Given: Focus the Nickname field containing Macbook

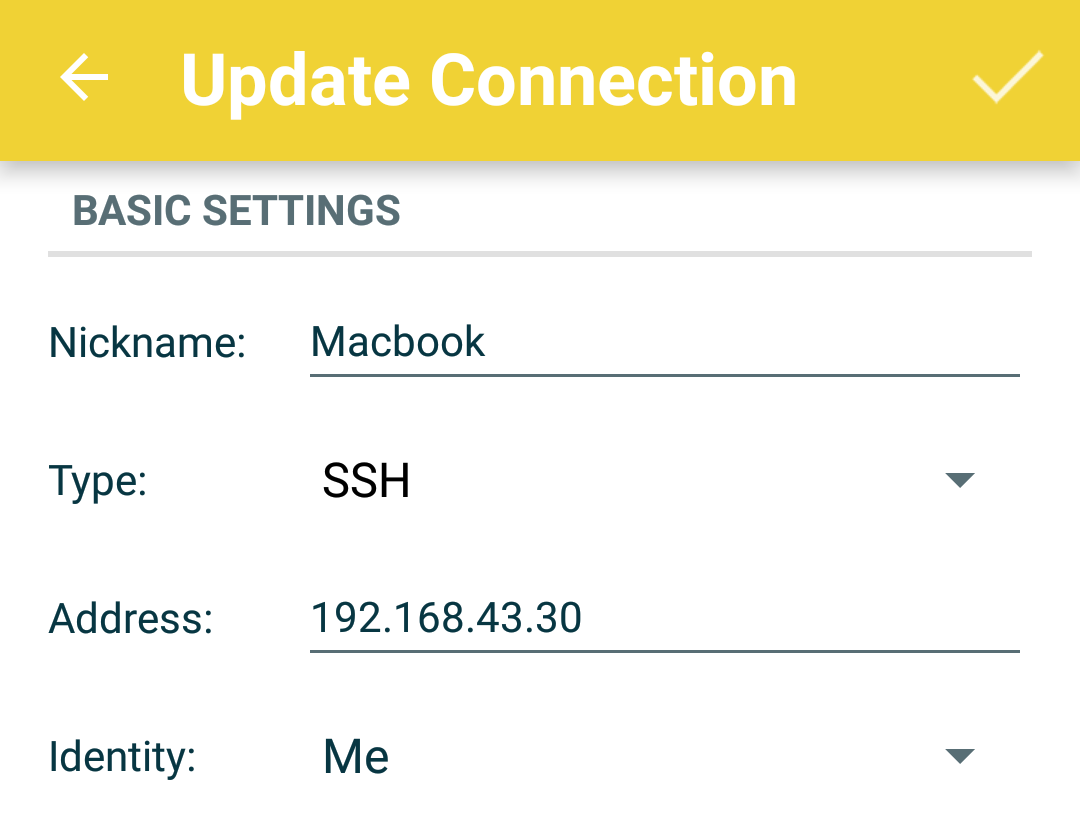Looking at the screenshot, I should 398,343.
